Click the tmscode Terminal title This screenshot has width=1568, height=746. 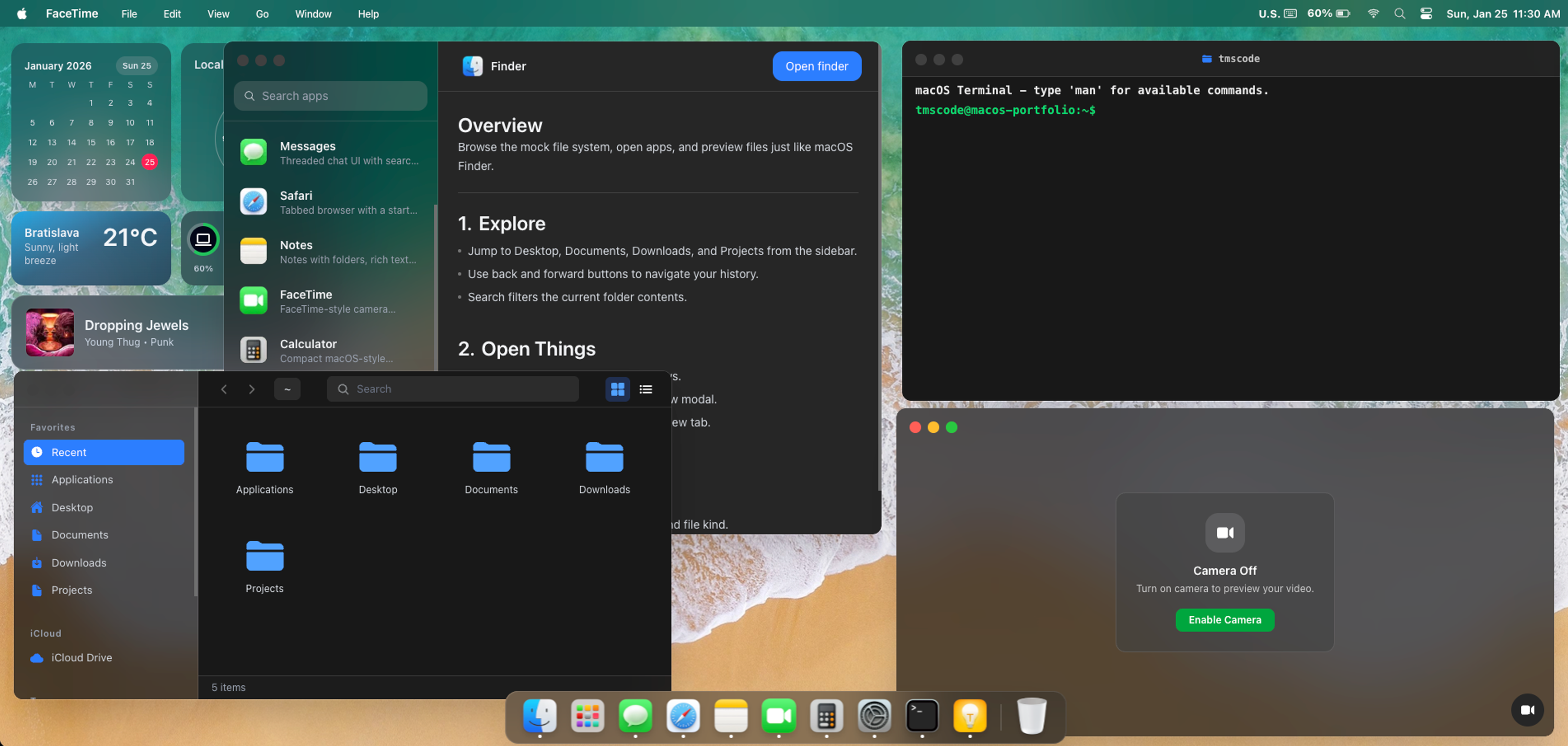click(1231, 59)
